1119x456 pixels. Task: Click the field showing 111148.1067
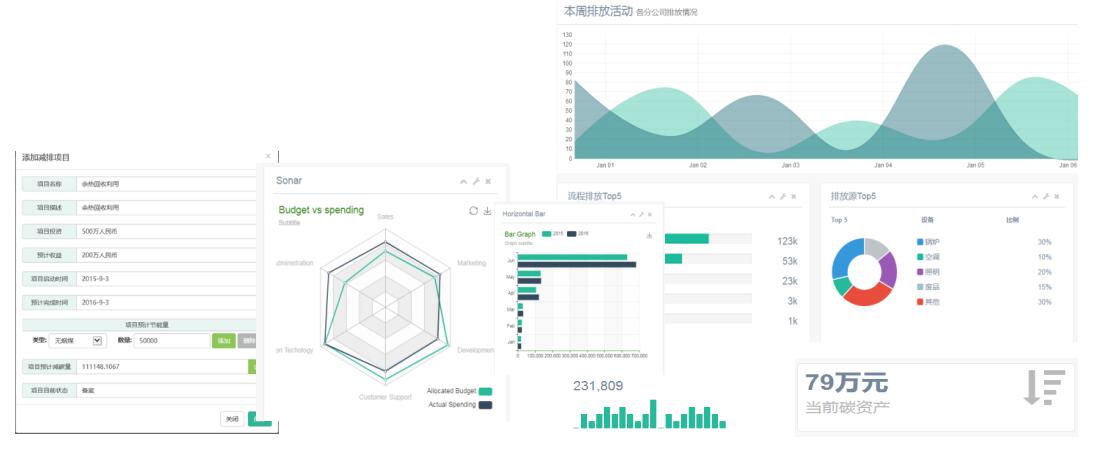162,366
